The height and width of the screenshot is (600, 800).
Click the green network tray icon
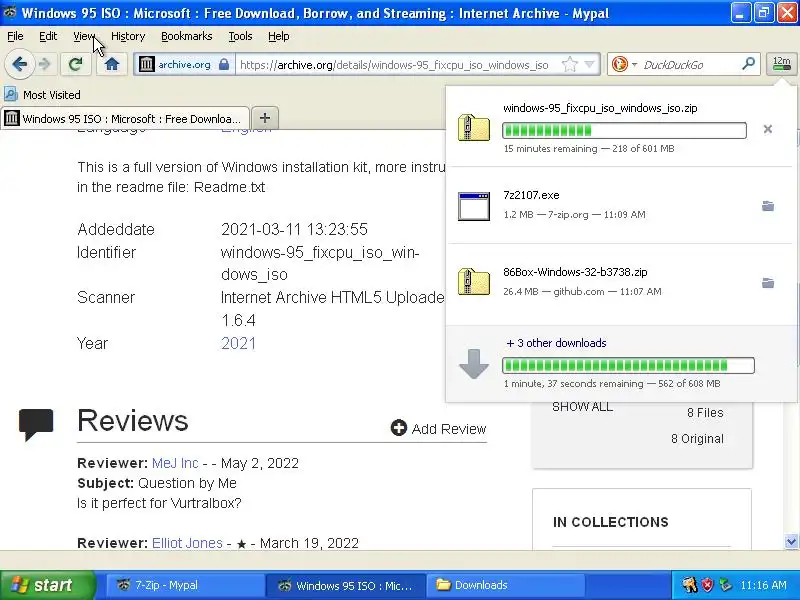click(x=725, y=585)
